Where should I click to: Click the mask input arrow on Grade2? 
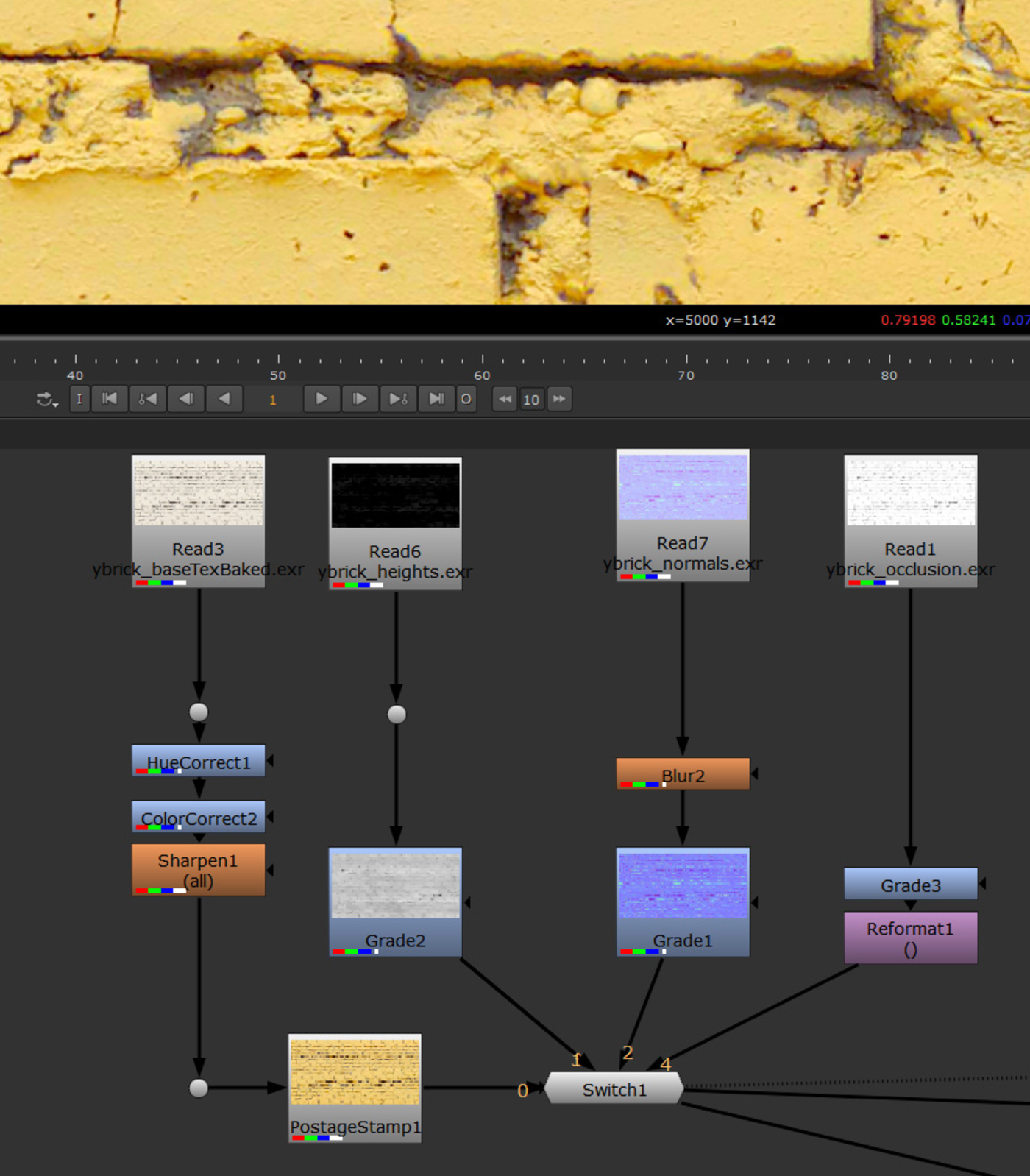point(467,902)
